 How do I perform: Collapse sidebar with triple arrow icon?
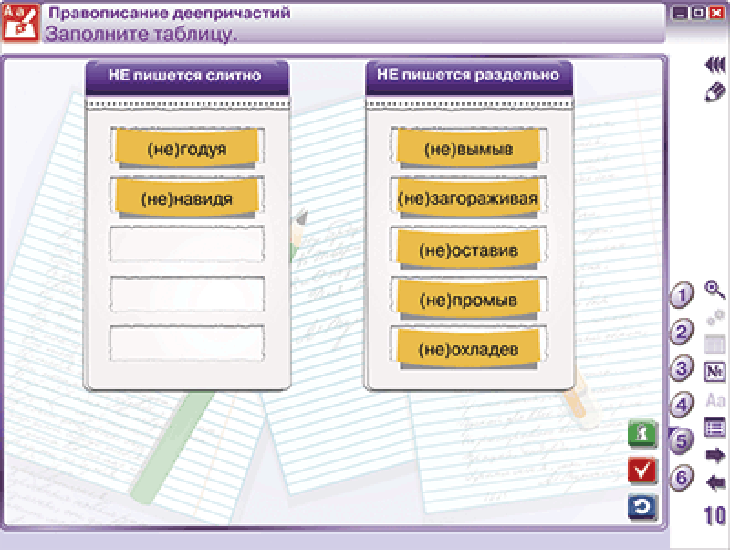coord(714,64)
